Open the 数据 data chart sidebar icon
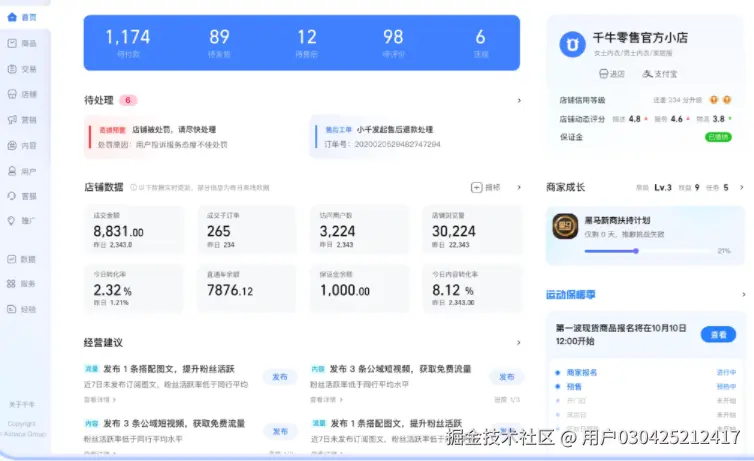This screenshot has width=754, height=461. (12, 259)
